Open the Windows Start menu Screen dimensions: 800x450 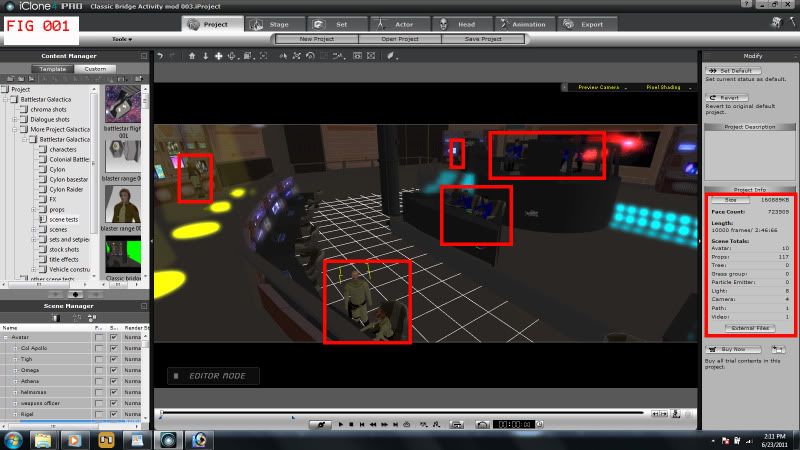click(x=13, y=440)
